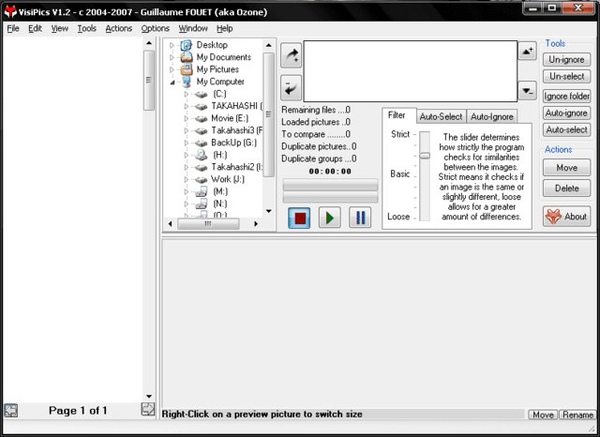600x437 pixels.
Task: Click the (M:) network drive icon
Action: [201, 191]
